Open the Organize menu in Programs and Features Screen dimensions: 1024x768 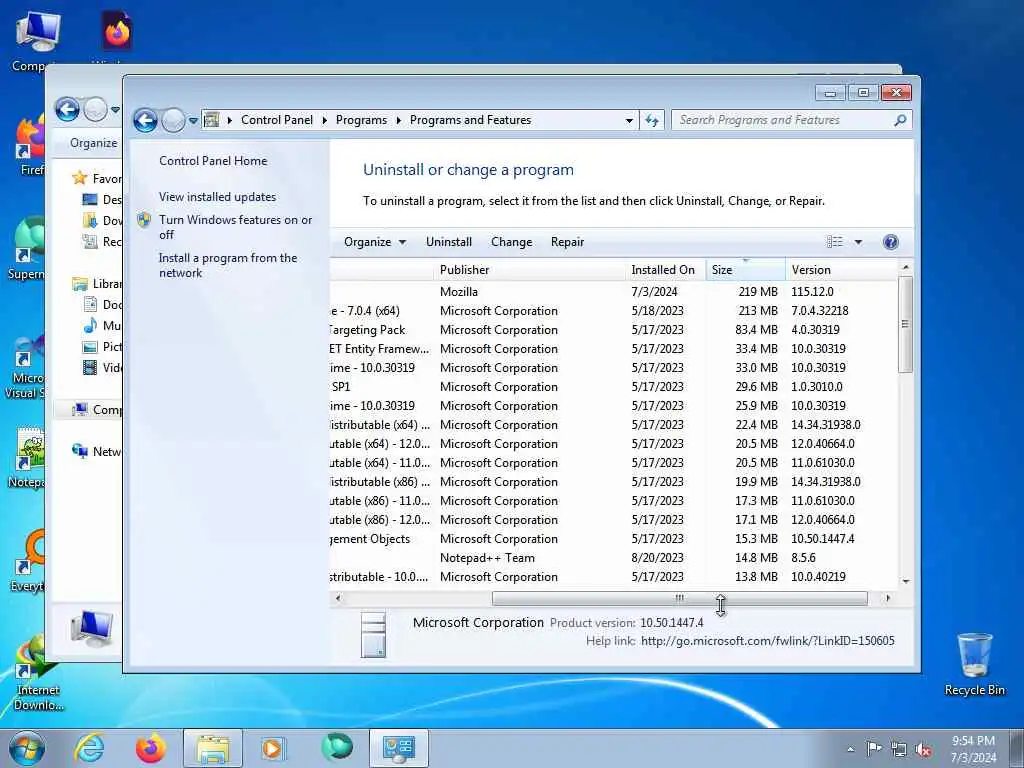tap(375, 242)
